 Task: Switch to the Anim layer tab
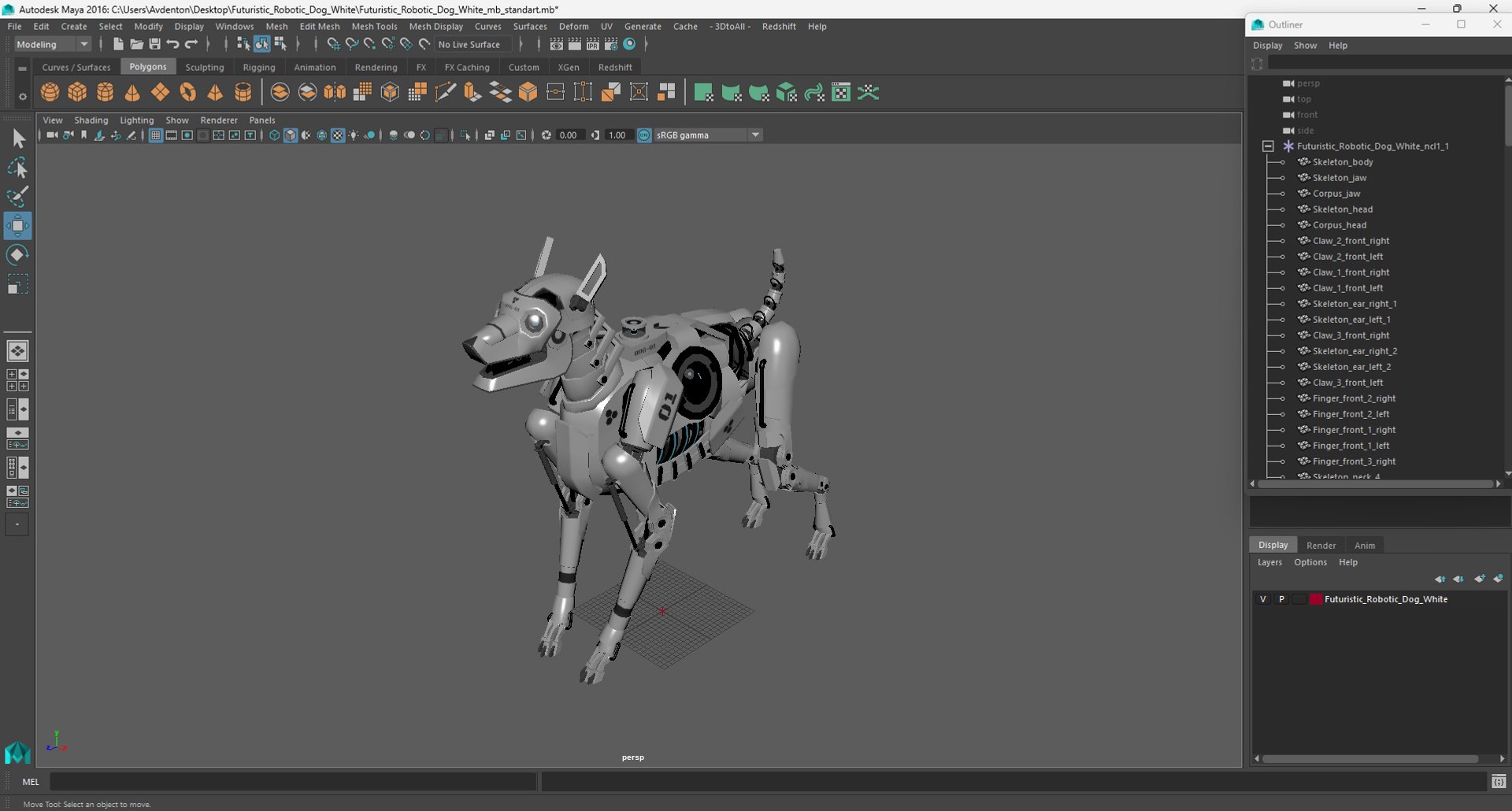click(x=1365, y=545)
